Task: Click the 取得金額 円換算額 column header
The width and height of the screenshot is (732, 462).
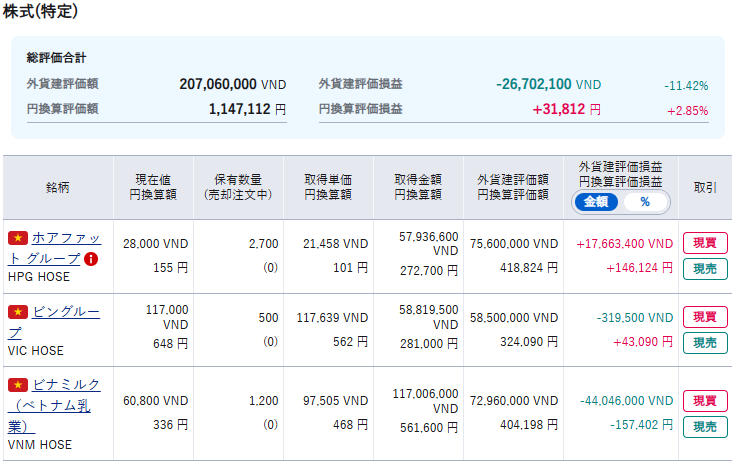Action: [418, 188]
